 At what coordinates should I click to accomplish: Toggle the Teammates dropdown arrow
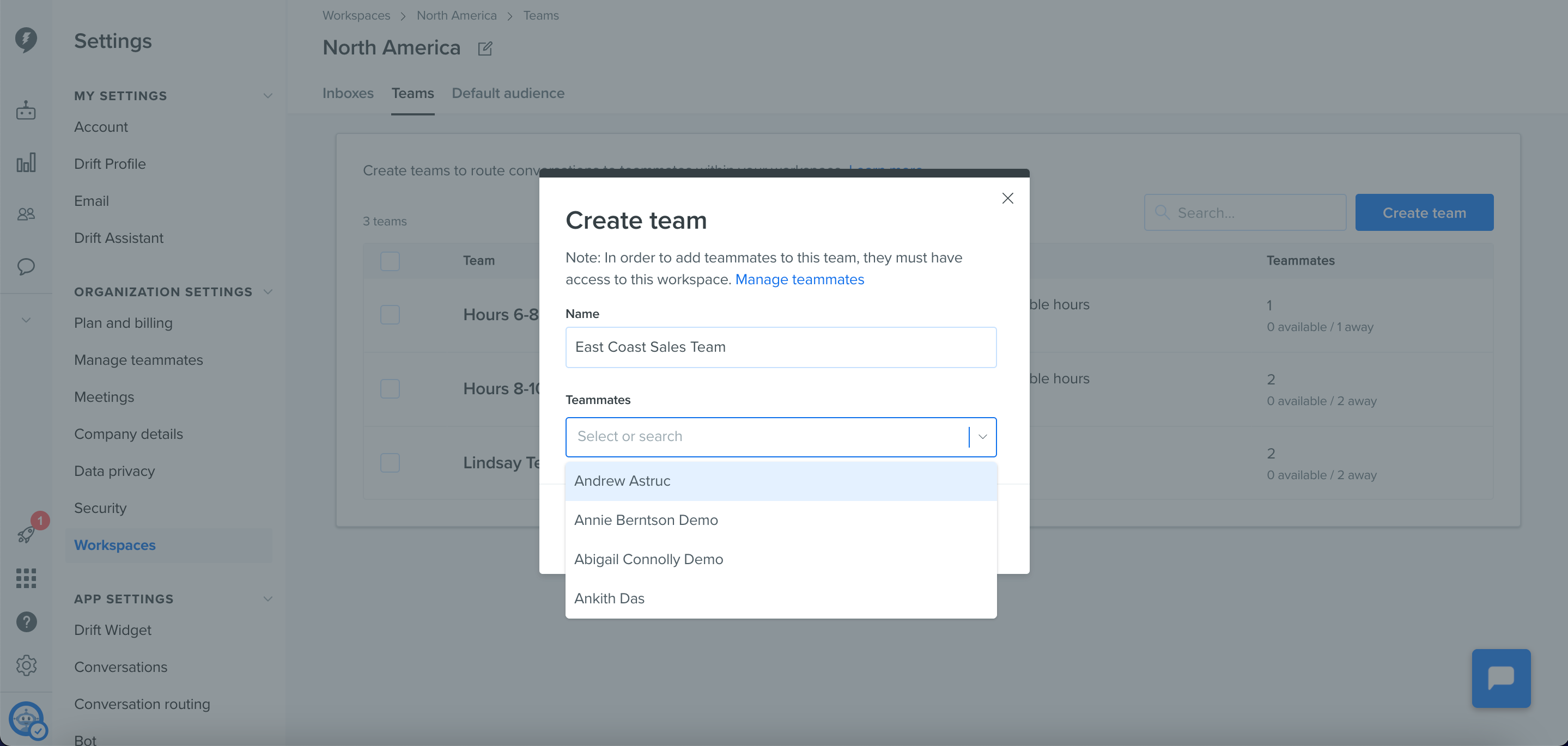click(982, 436)
